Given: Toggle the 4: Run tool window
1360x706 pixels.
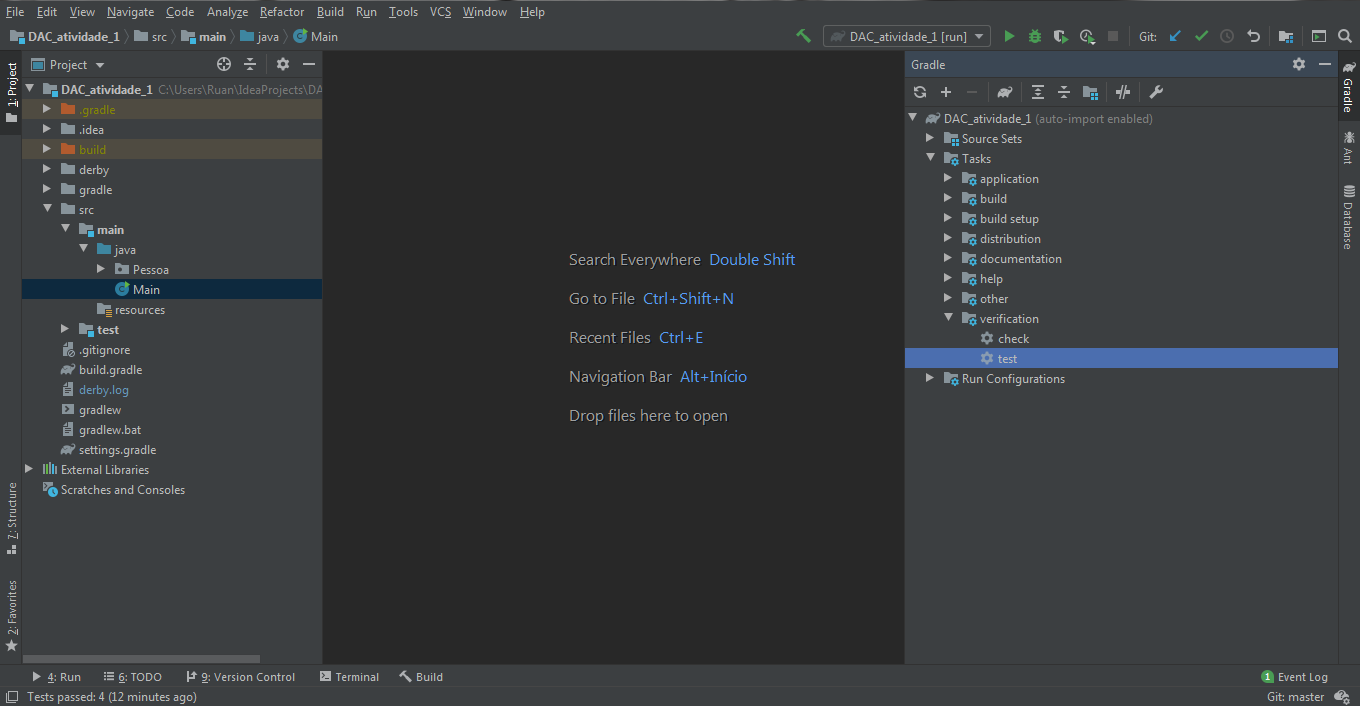Looking at the screenshot, I should coord(56,677).
